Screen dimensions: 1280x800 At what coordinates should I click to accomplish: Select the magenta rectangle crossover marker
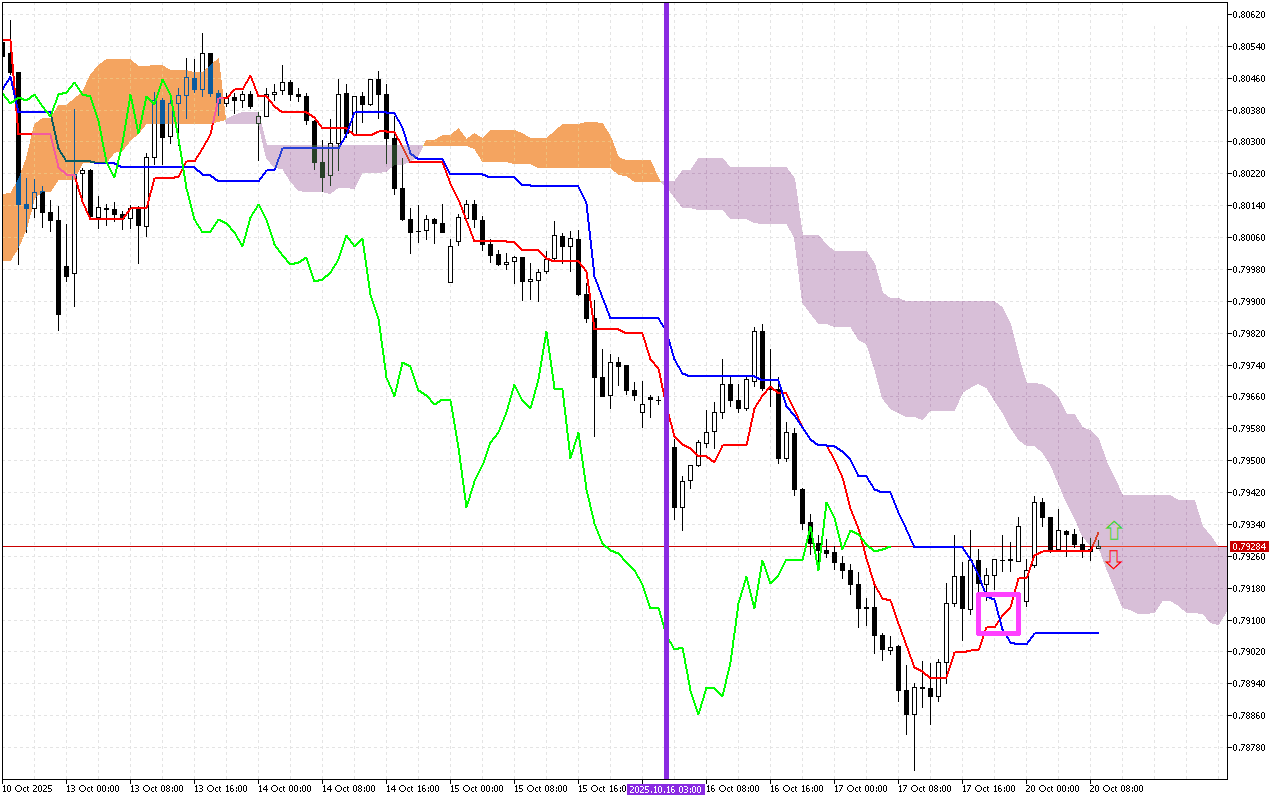(x=998, y=613)
